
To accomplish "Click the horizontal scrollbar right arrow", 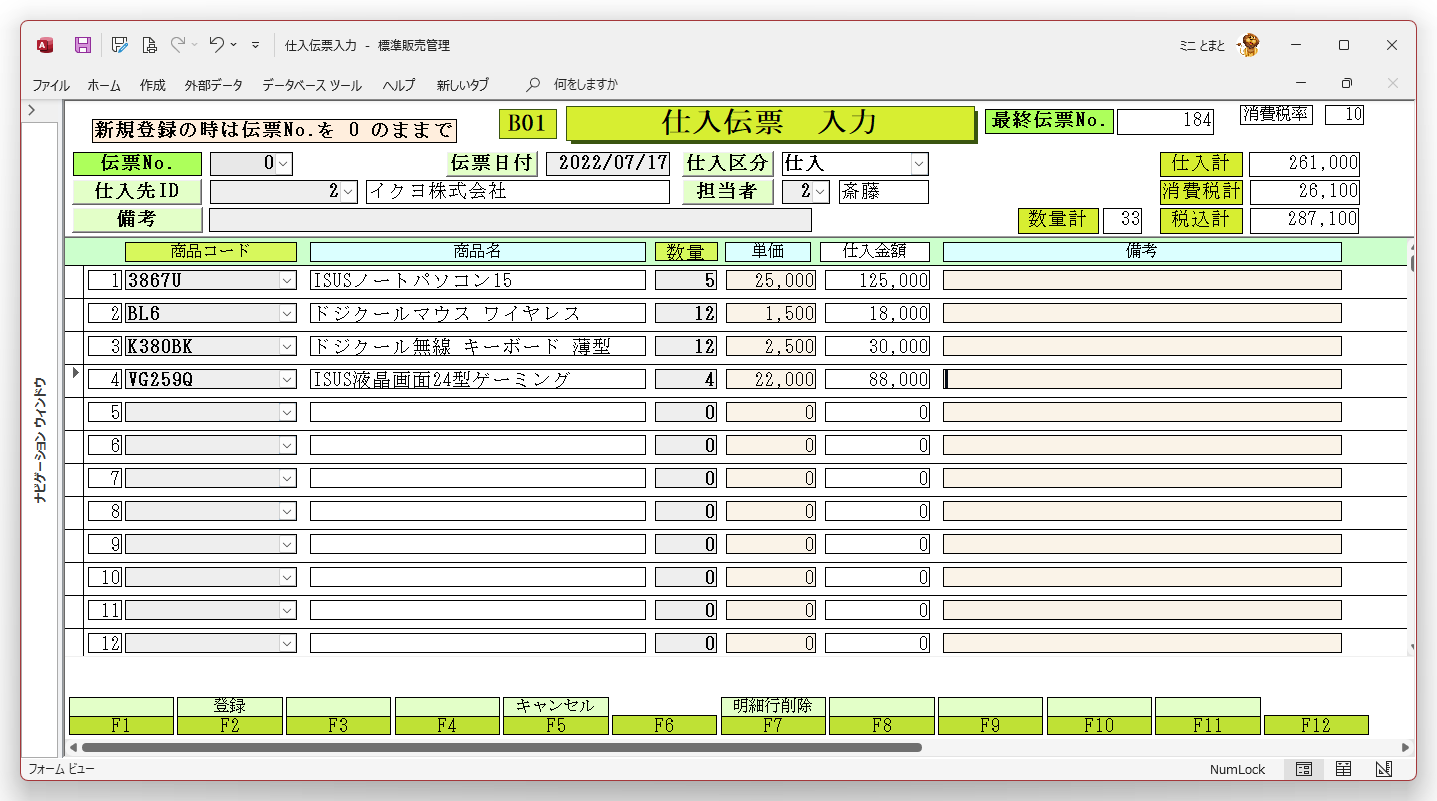I will pos(1405,747).
